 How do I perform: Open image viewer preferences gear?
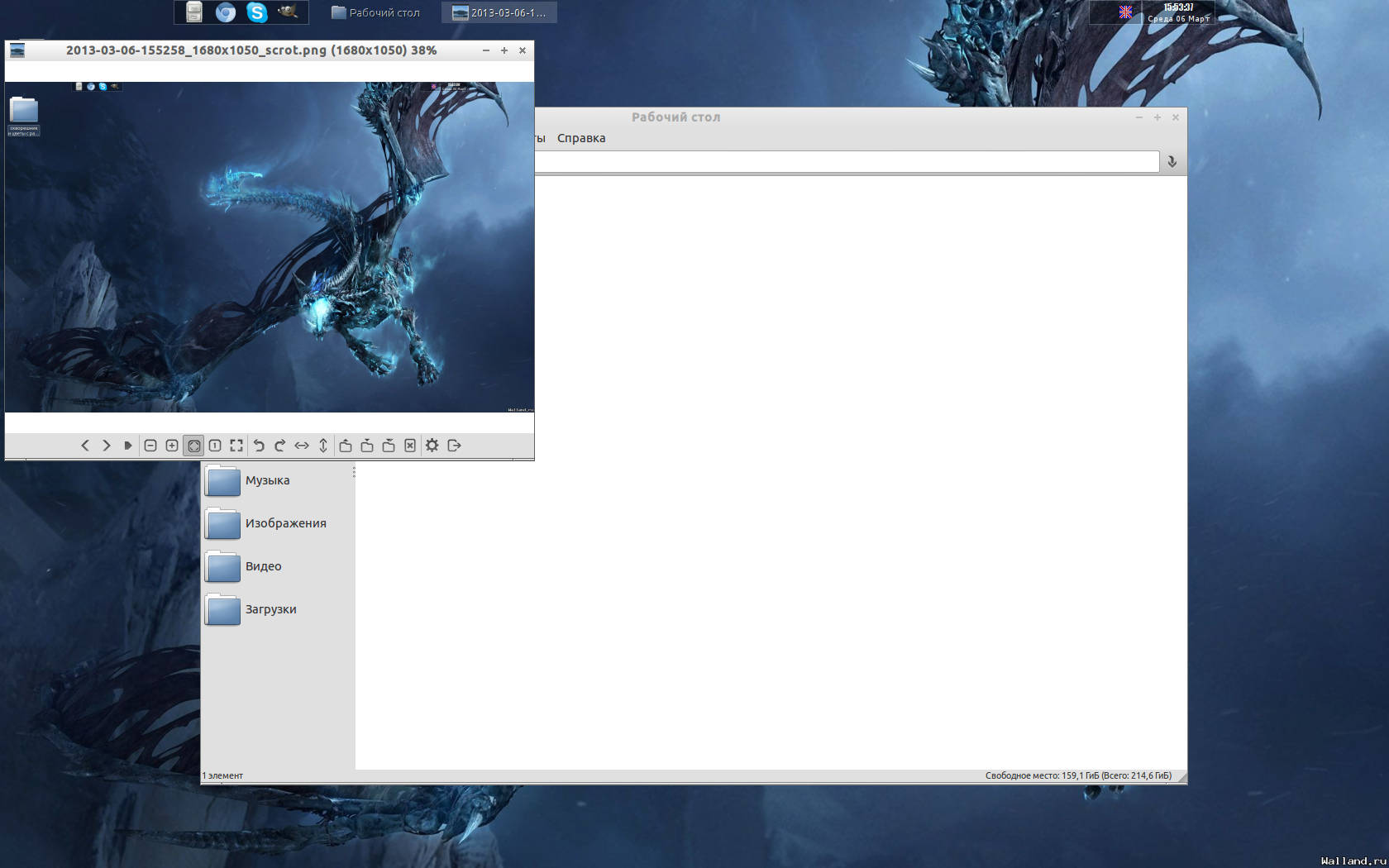432,446
